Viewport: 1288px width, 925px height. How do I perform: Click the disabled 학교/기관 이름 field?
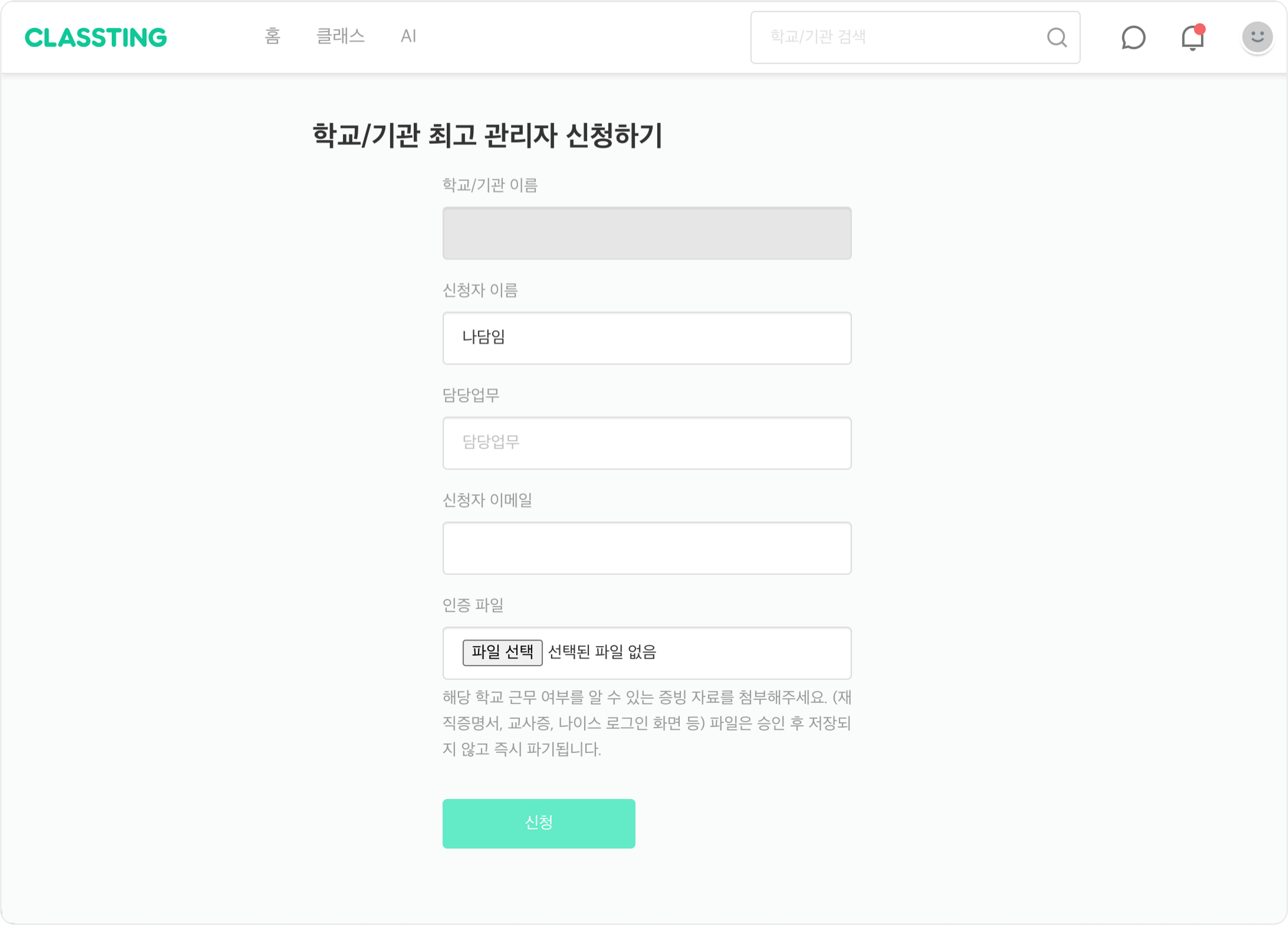(647, 233)
